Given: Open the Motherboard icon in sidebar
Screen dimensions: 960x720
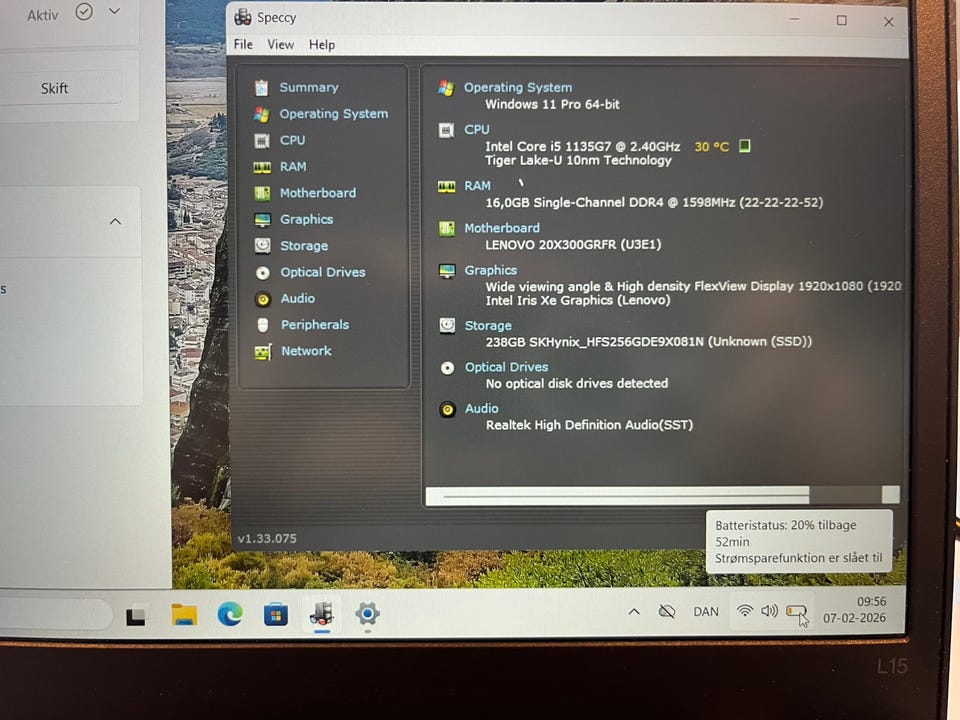Looking at the screenshot, I should (262, 193).
